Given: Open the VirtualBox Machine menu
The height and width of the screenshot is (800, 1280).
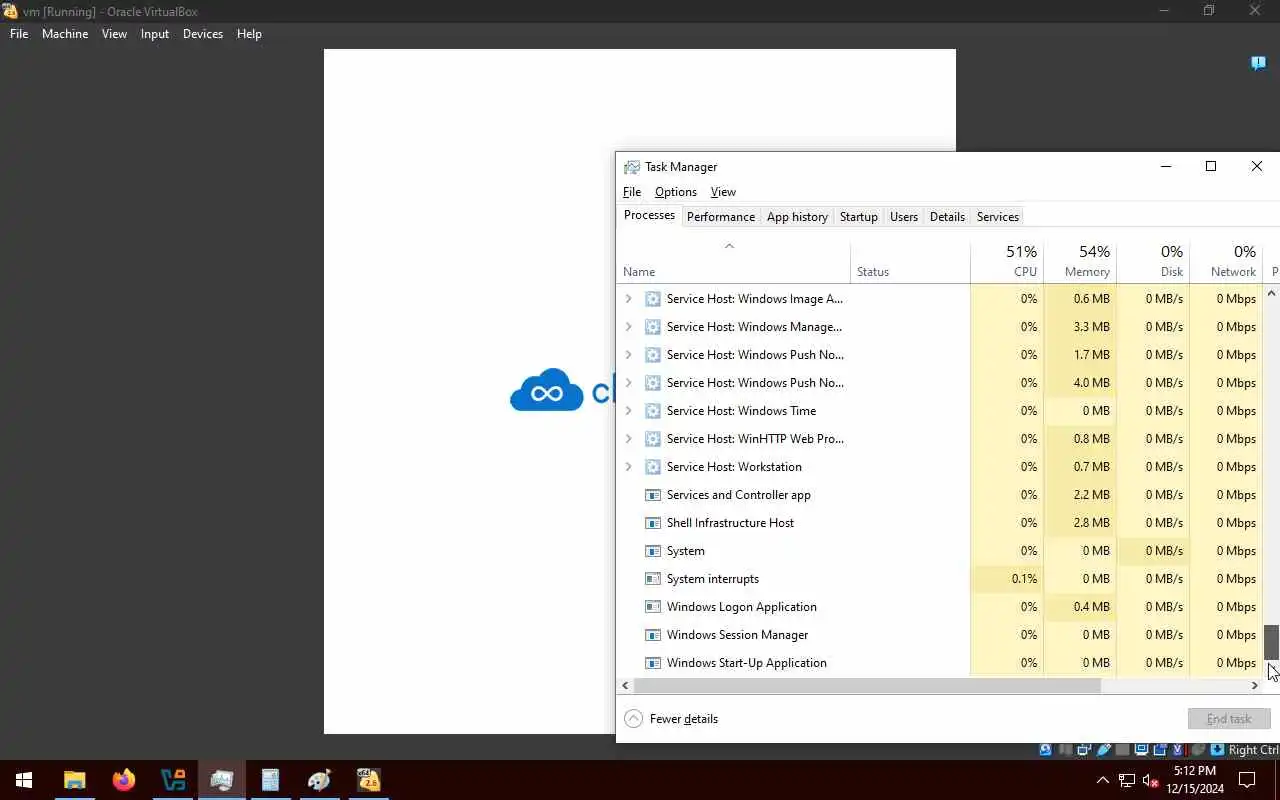Looking at the screenshot, I should click(x=65, y=34).
